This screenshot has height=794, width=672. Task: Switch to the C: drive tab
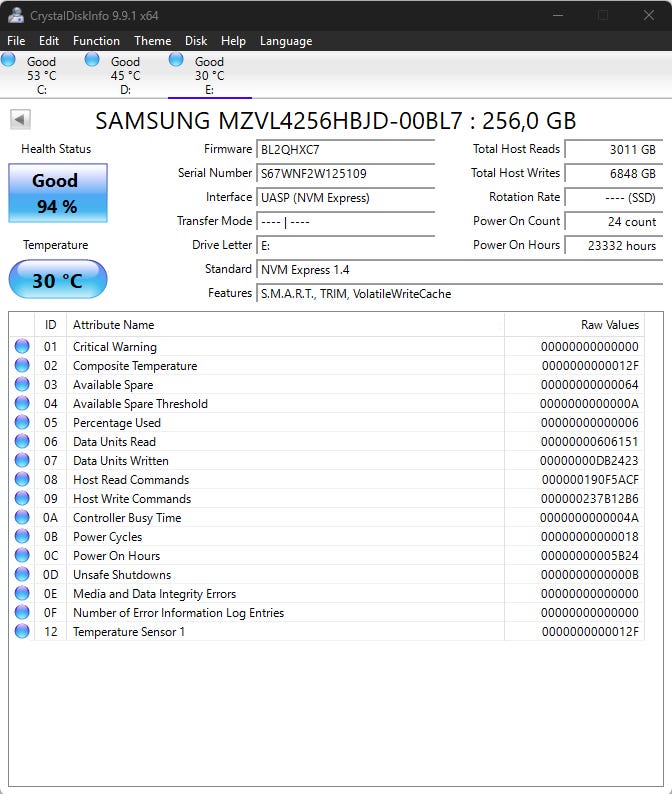point(42,75)
